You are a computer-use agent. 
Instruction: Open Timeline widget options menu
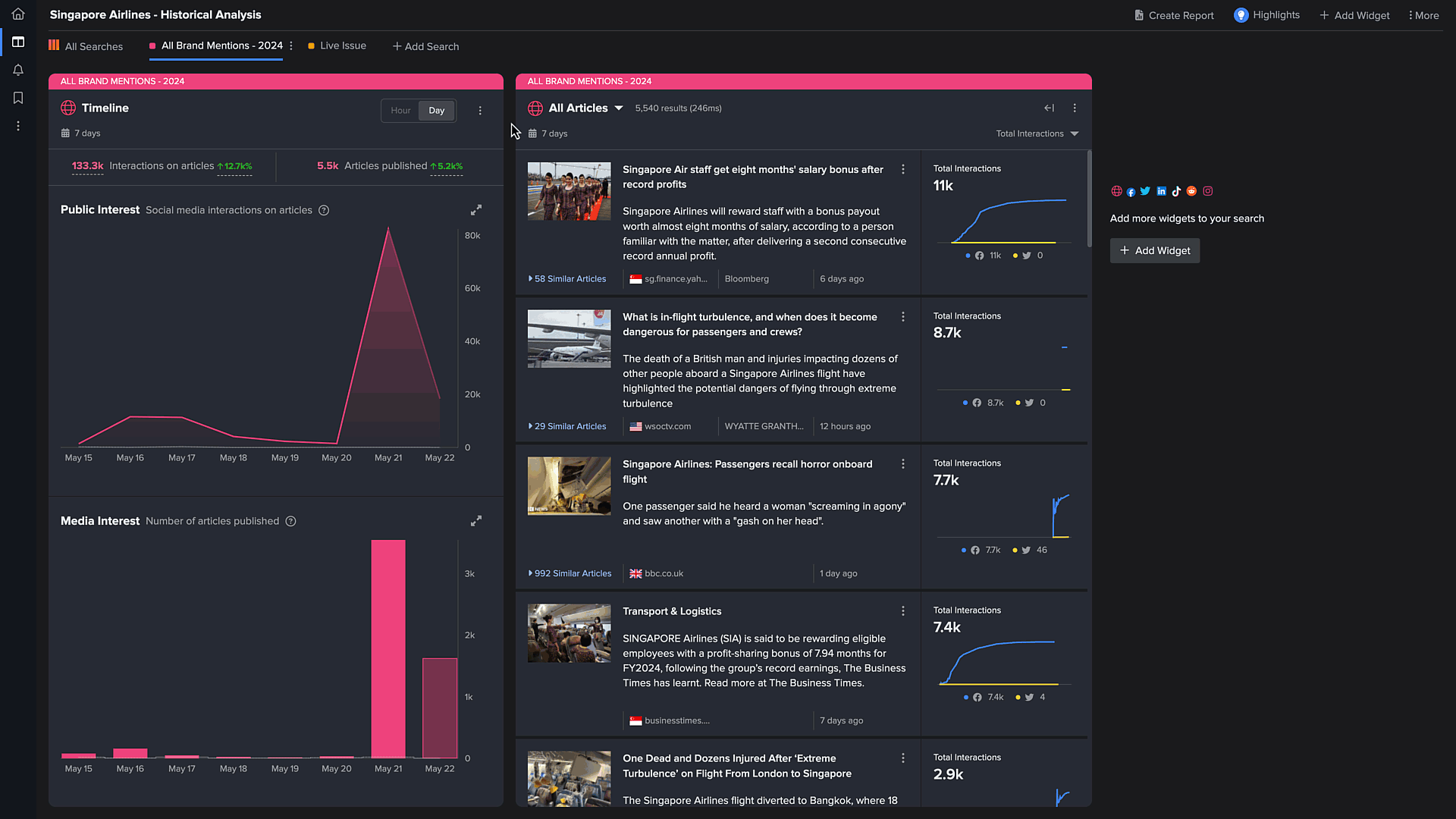click(x=480, y=111)
